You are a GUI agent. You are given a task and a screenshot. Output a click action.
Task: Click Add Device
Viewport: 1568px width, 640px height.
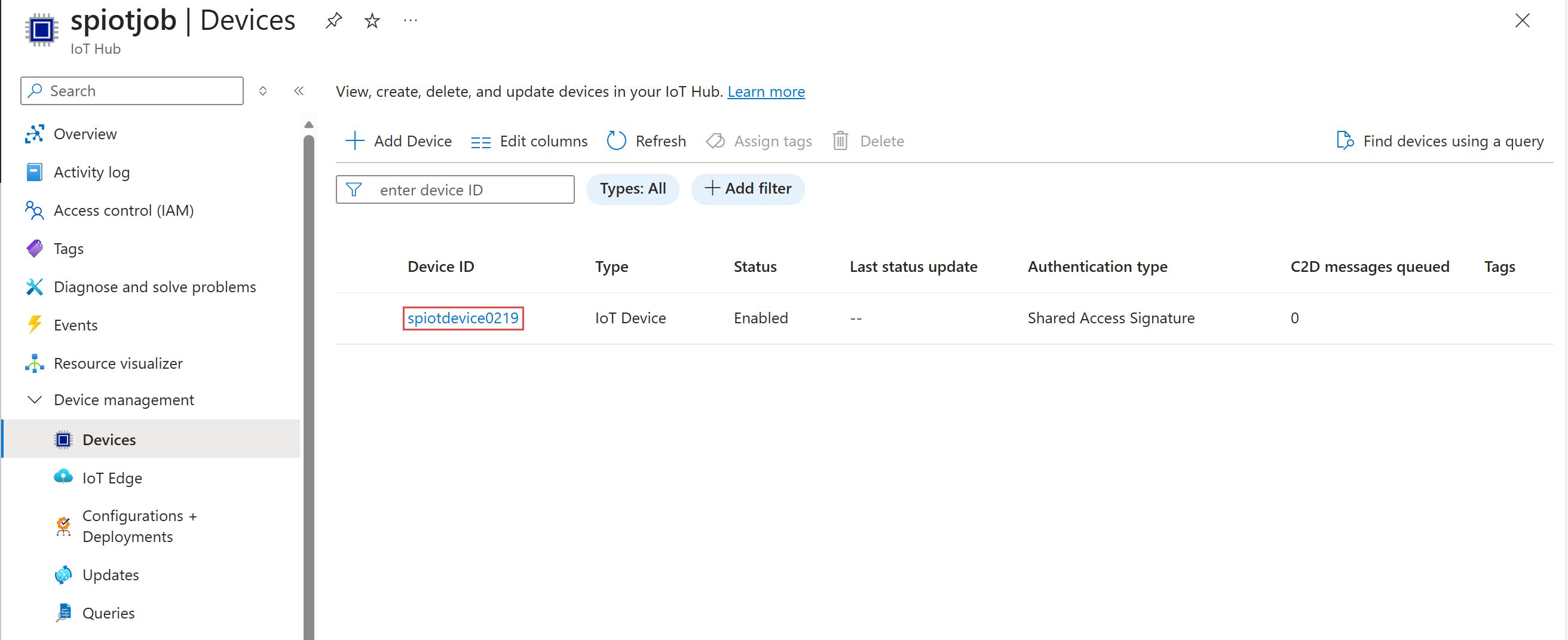point(398,141)
